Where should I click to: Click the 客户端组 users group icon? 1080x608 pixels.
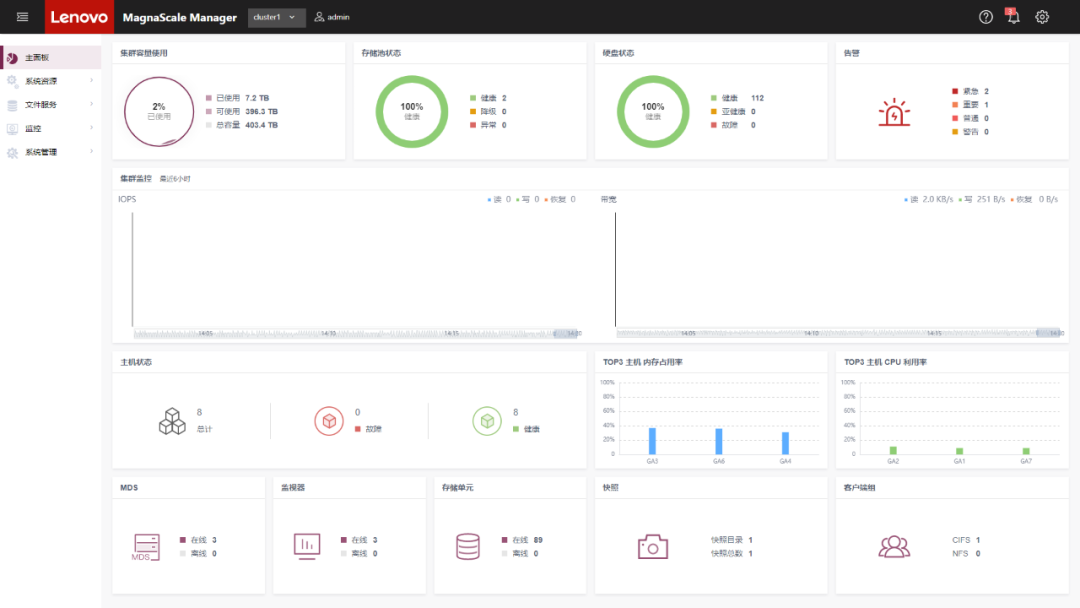click(x=894, y=547)
